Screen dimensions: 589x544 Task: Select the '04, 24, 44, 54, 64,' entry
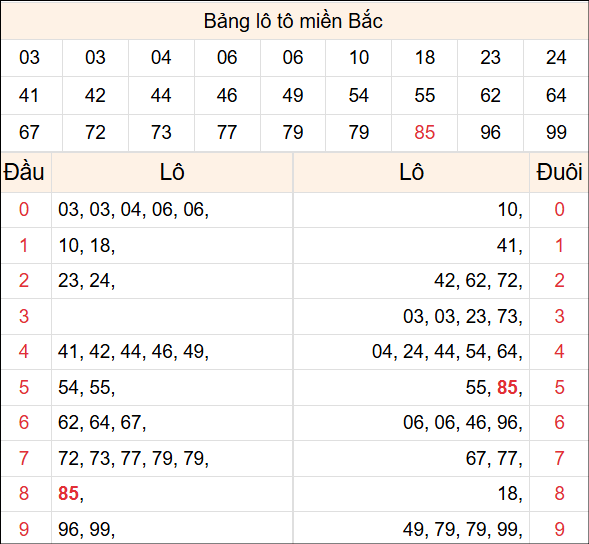pos(447,352)
